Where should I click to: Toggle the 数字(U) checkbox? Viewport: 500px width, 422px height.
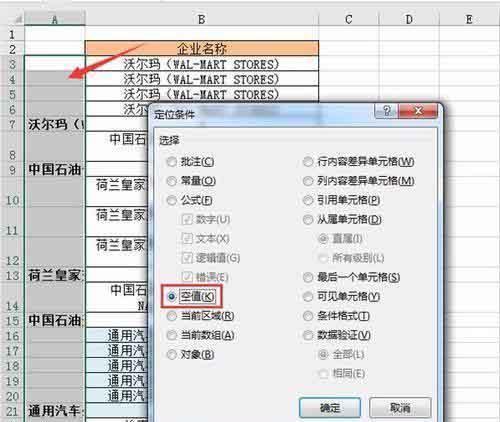[x=187, y=220]
